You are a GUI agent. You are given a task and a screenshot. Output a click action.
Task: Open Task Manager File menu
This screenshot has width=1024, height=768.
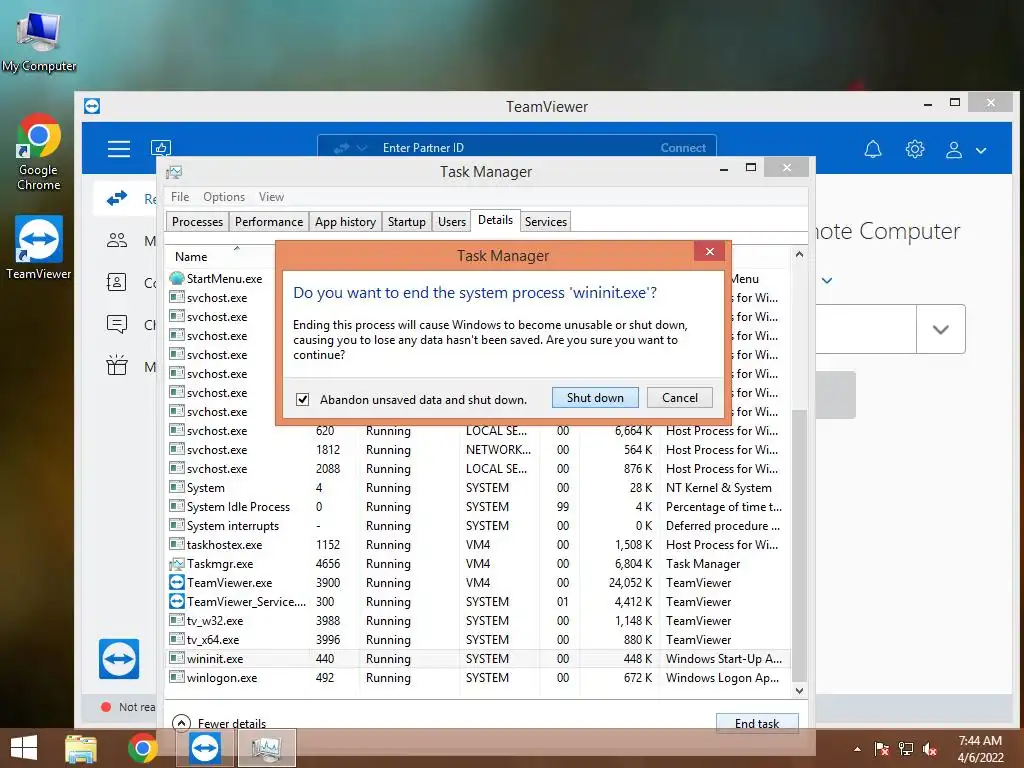180,197
